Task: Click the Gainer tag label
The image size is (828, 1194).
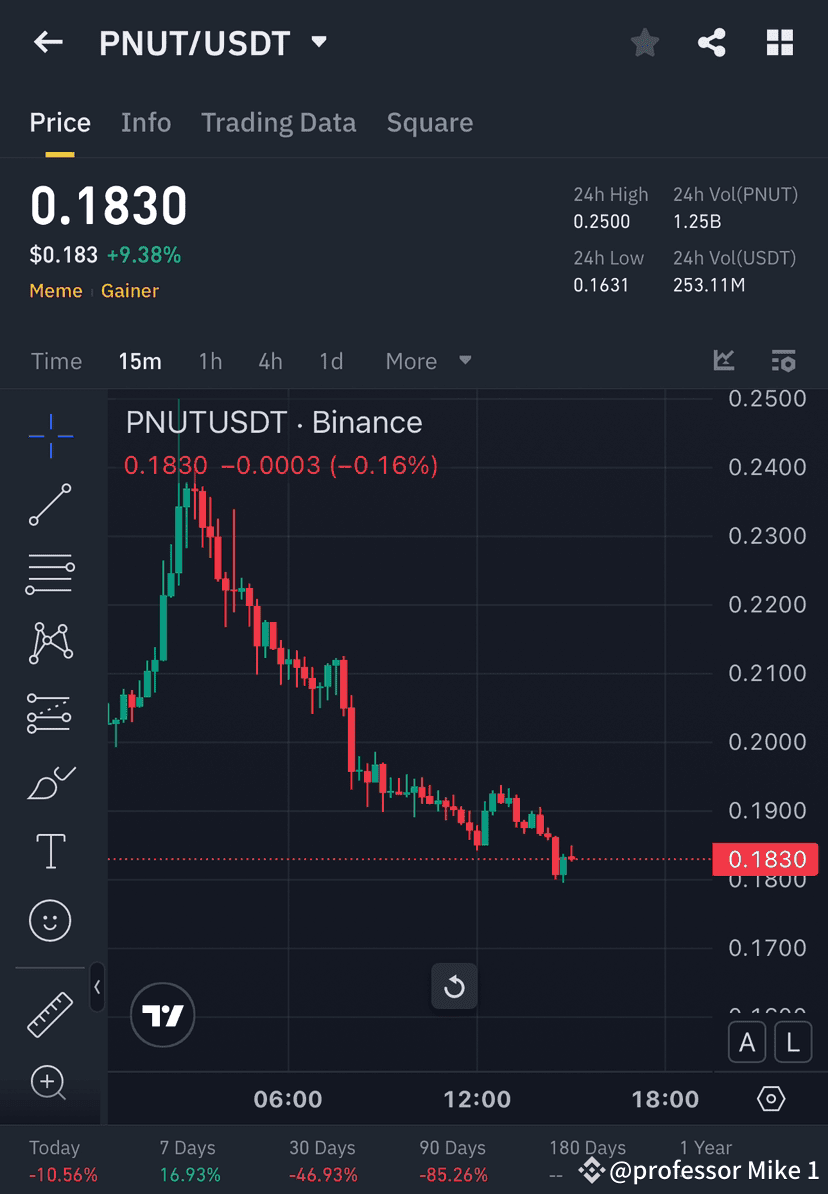Action: click(x=131, y=290)
